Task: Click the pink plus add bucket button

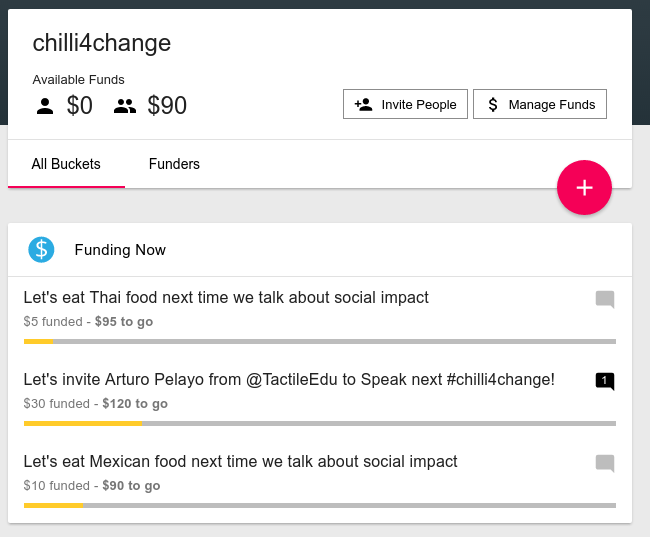Action: pyautogui.click(x=584, y=187)
